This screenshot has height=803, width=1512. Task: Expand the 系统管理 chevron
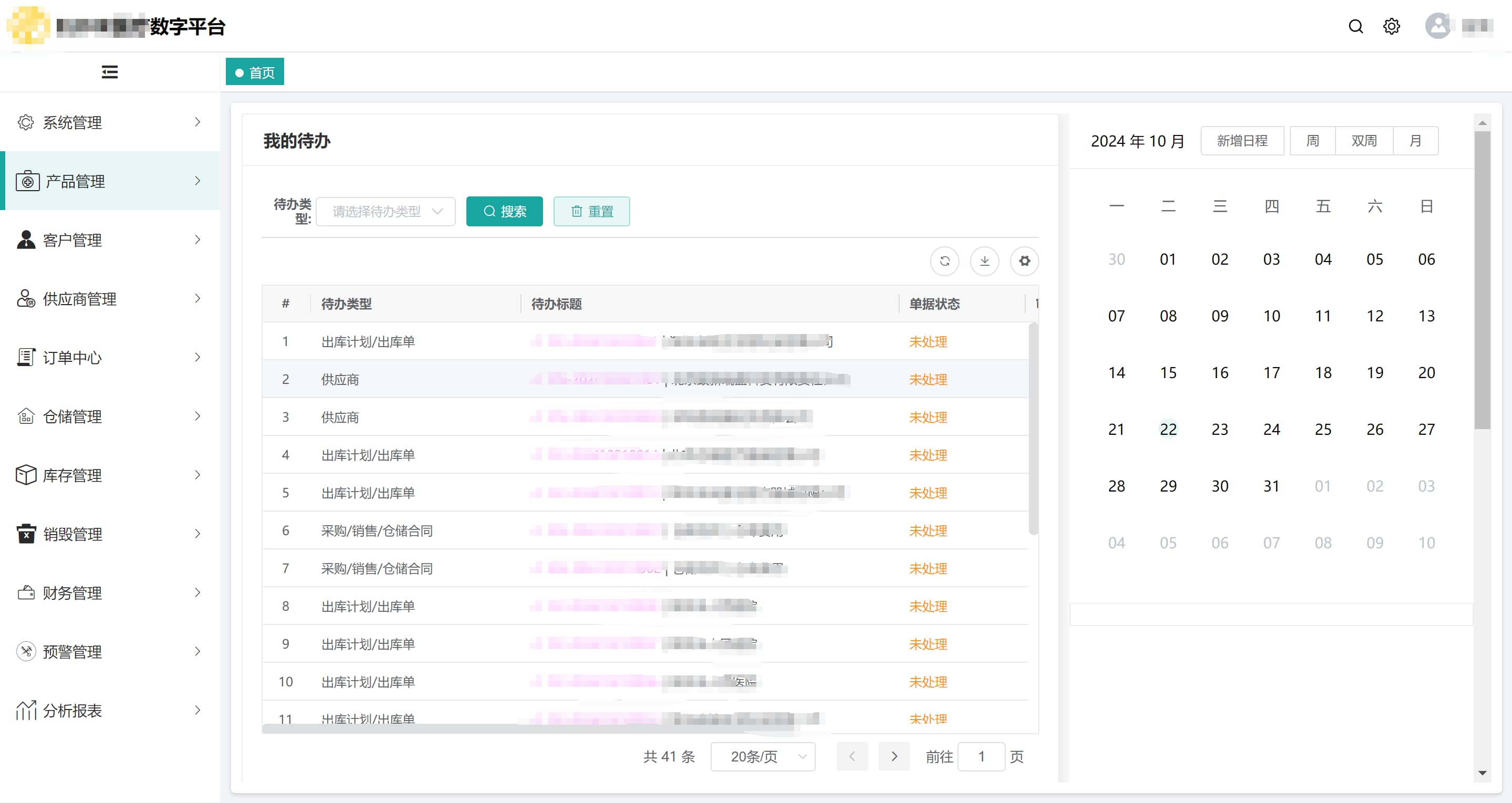tap(198, 122)
